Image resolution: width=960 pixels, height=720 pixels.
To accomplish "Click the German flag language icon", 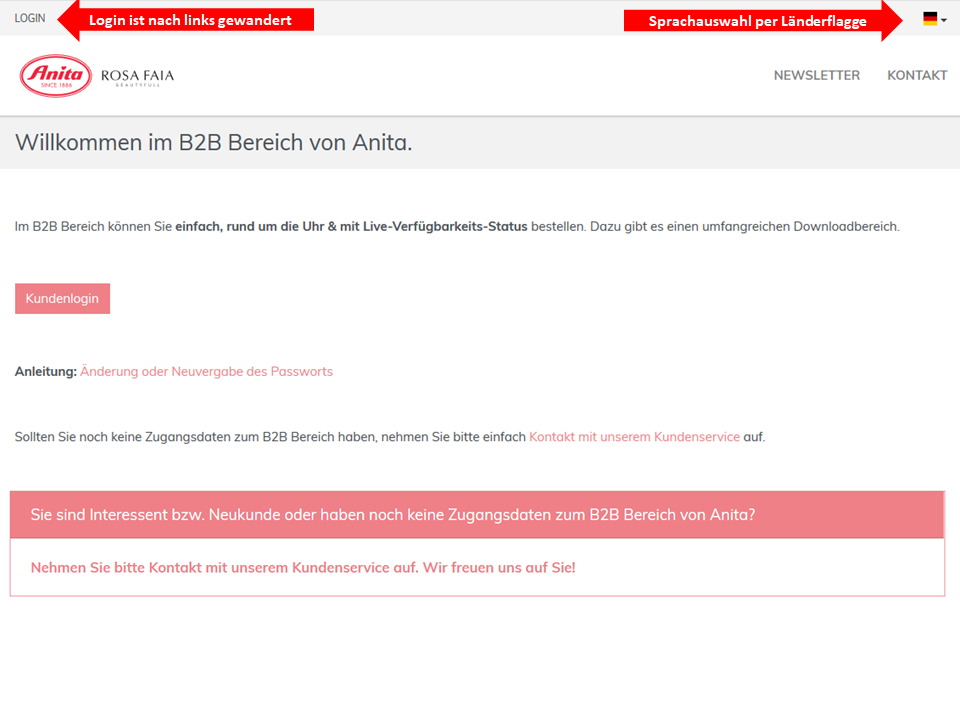I will [930, 18].
